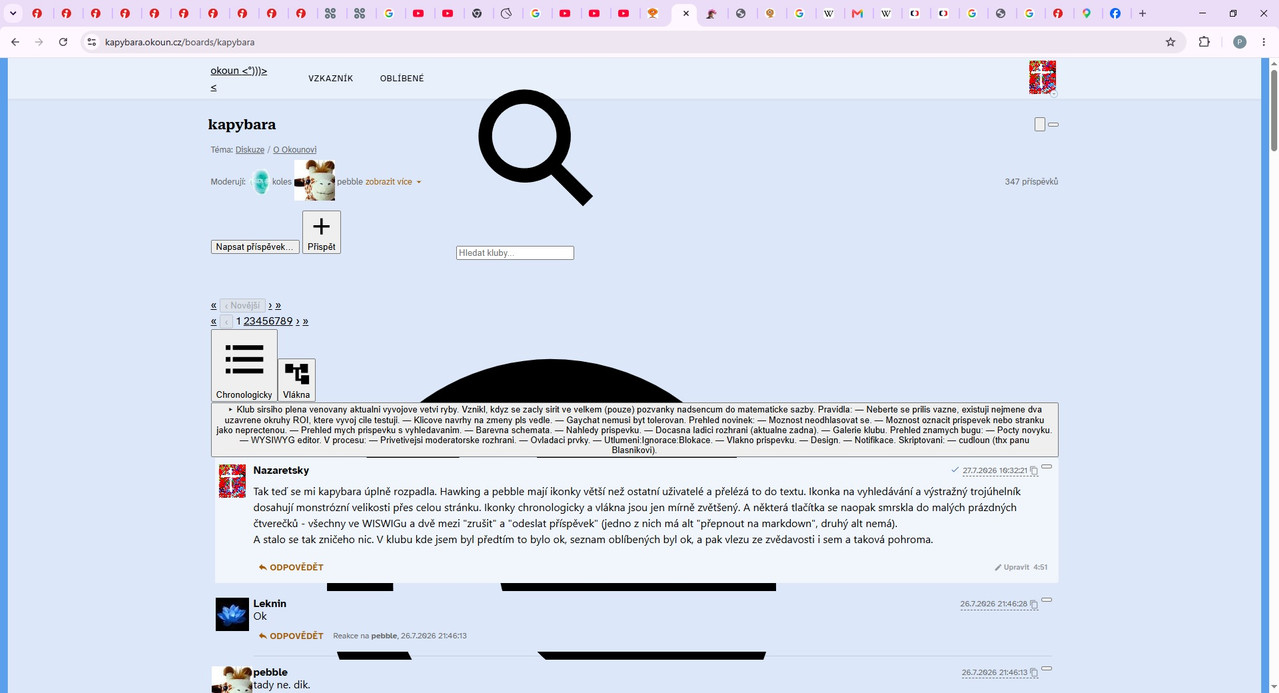This screenshot has width=1279, height=693.
Task: Open Leknin's blue lotus avatar
Action: click(232, 615)
